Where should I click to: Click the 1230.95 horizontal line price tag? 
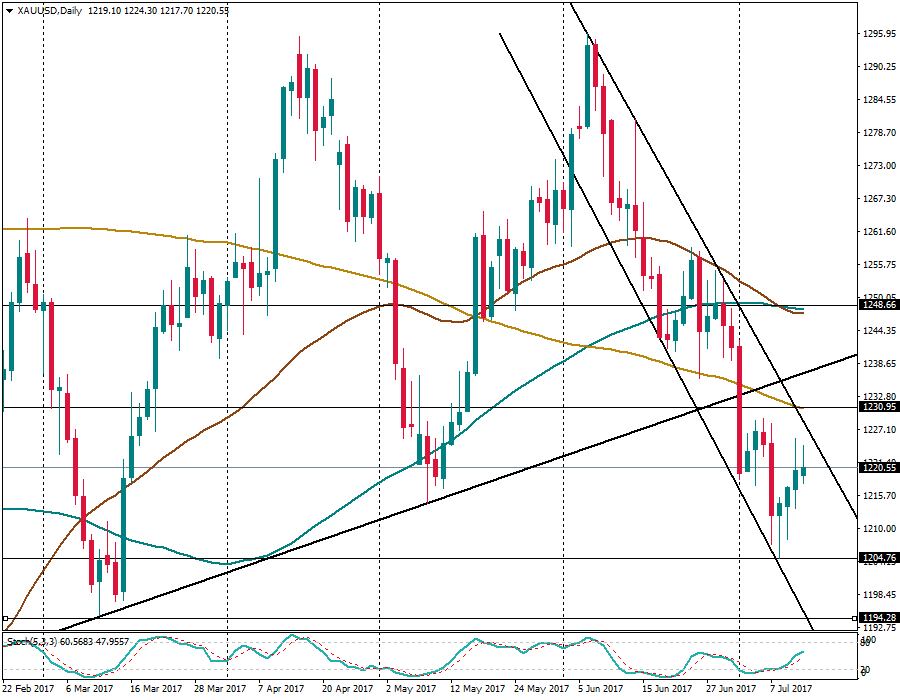877,407
